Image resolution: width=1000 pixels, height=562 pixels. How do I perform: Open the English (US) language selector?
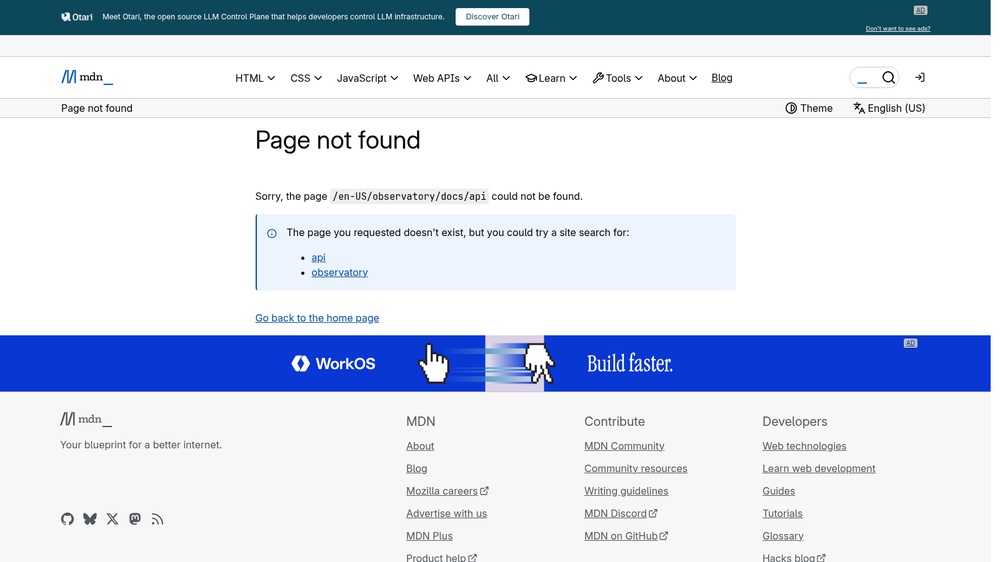point(889,108)
